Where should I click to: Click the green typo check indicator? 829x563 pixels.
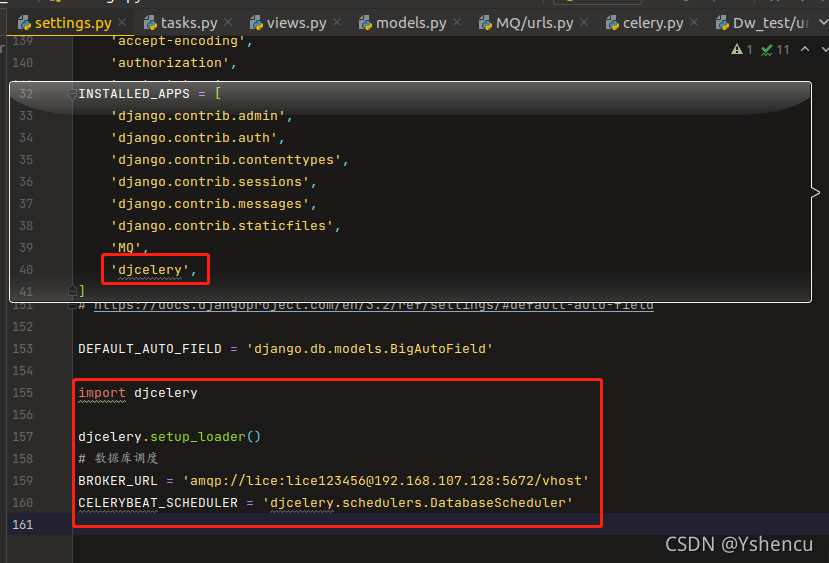(767, 50)
